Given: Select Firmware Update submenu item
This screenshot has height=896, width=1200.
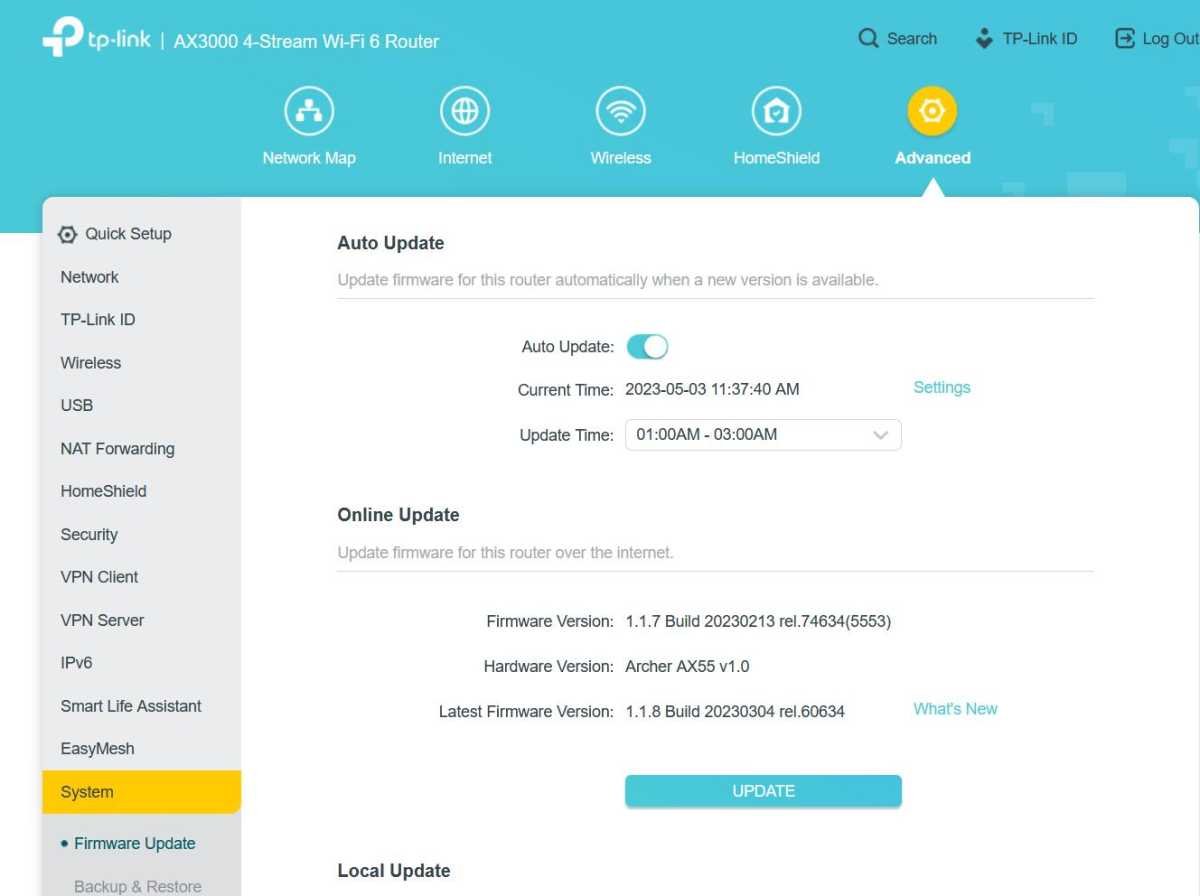Looking at the screenshot, I should coord(134,844).
